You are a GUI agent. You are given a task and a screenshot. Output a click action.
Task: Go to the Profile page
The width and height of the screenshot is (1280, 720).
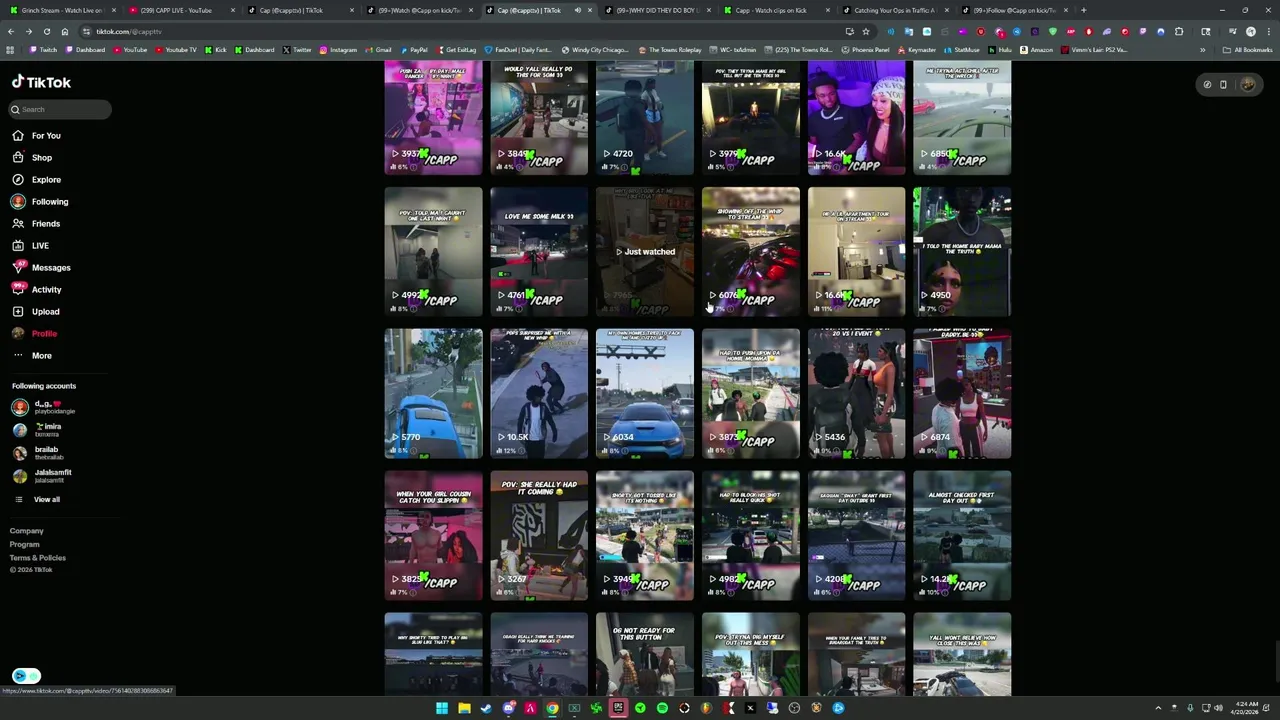click(x=34, y=333)
